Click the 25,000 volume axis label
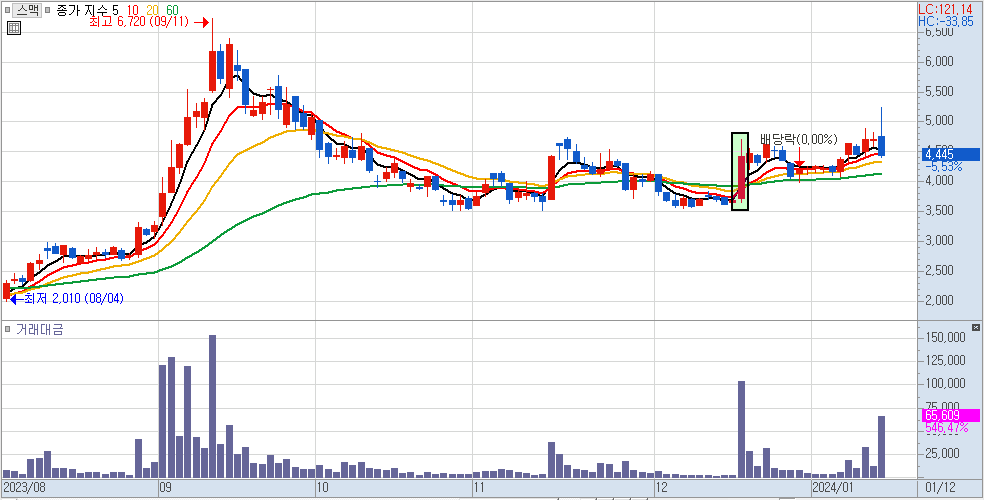The width and height of the screenshot is (984, 500). [942, 454]
